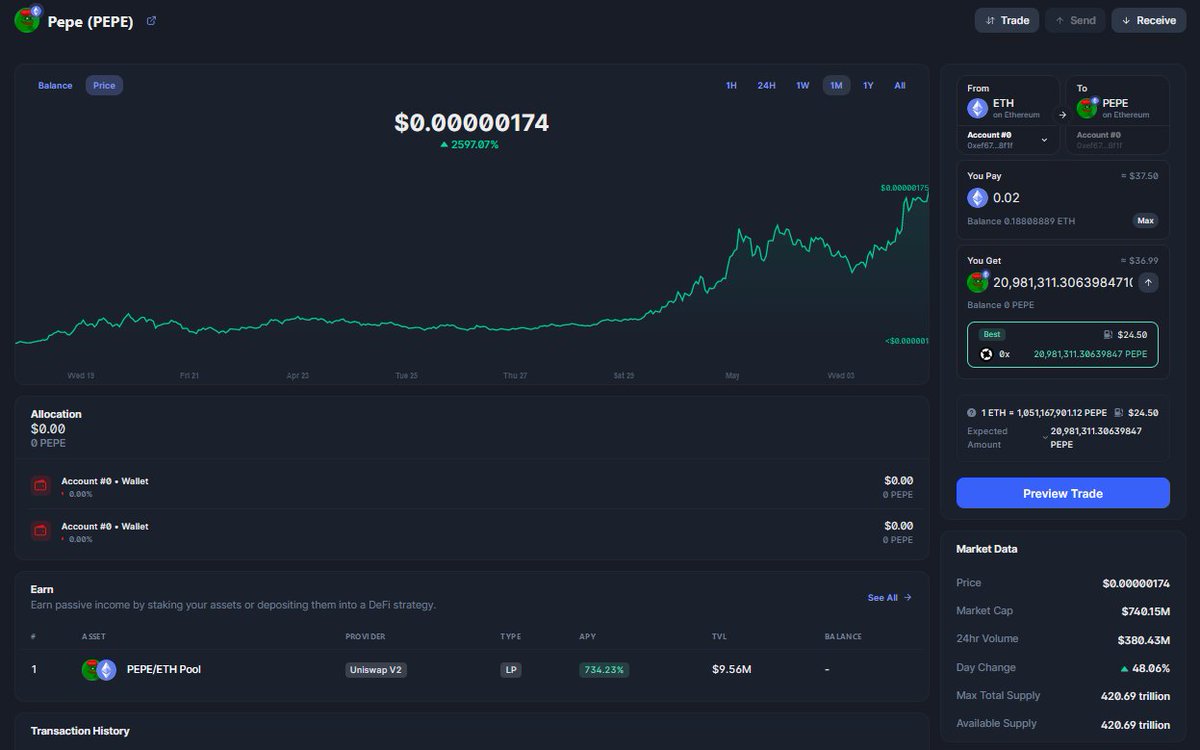The height and width of the screenshot is (750, 1200).
Task: Click the LP type badge
Action: pyautogui.click(x=511, y=670)
